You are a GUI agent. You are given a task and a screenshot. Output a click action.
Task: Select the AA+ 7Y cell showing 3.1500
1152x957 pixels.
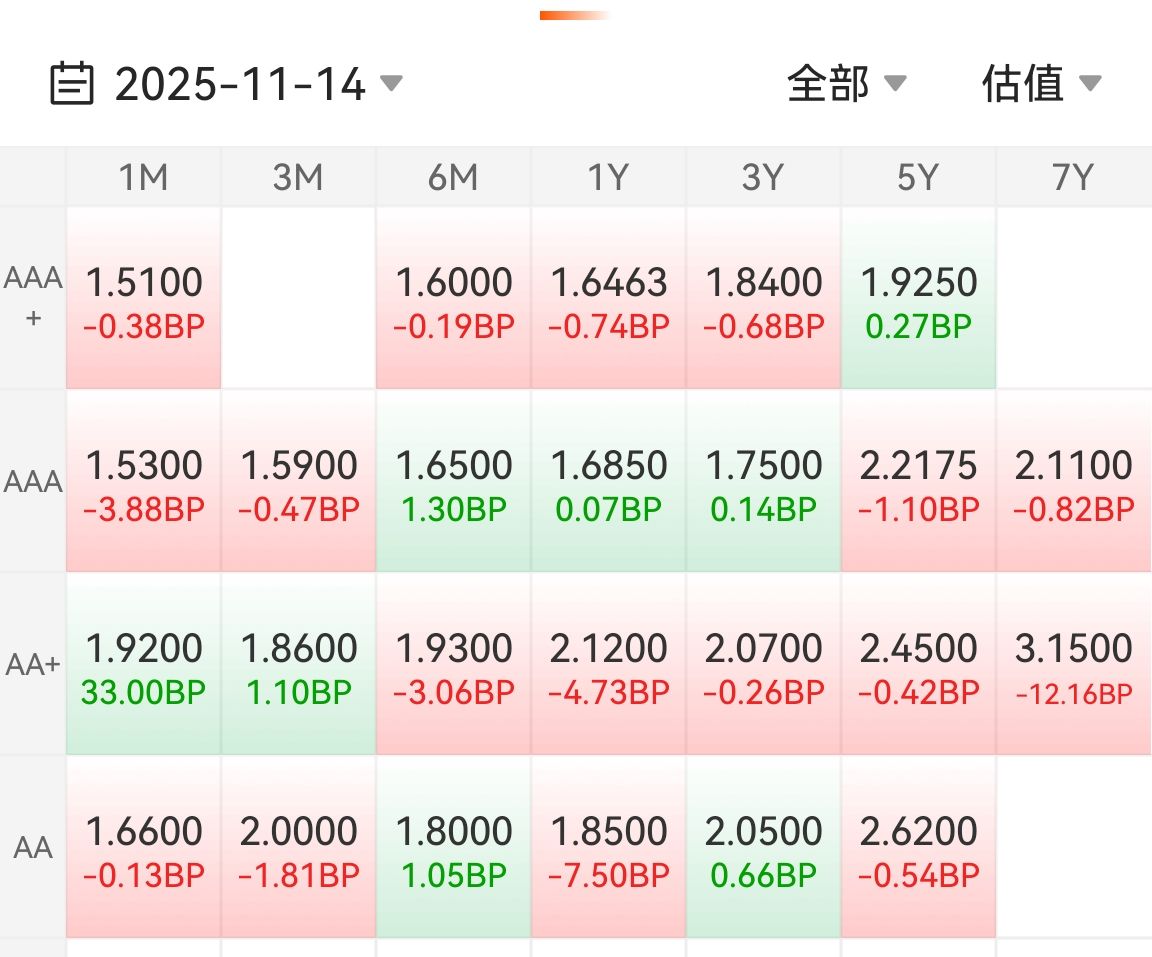pos(1073,664)
